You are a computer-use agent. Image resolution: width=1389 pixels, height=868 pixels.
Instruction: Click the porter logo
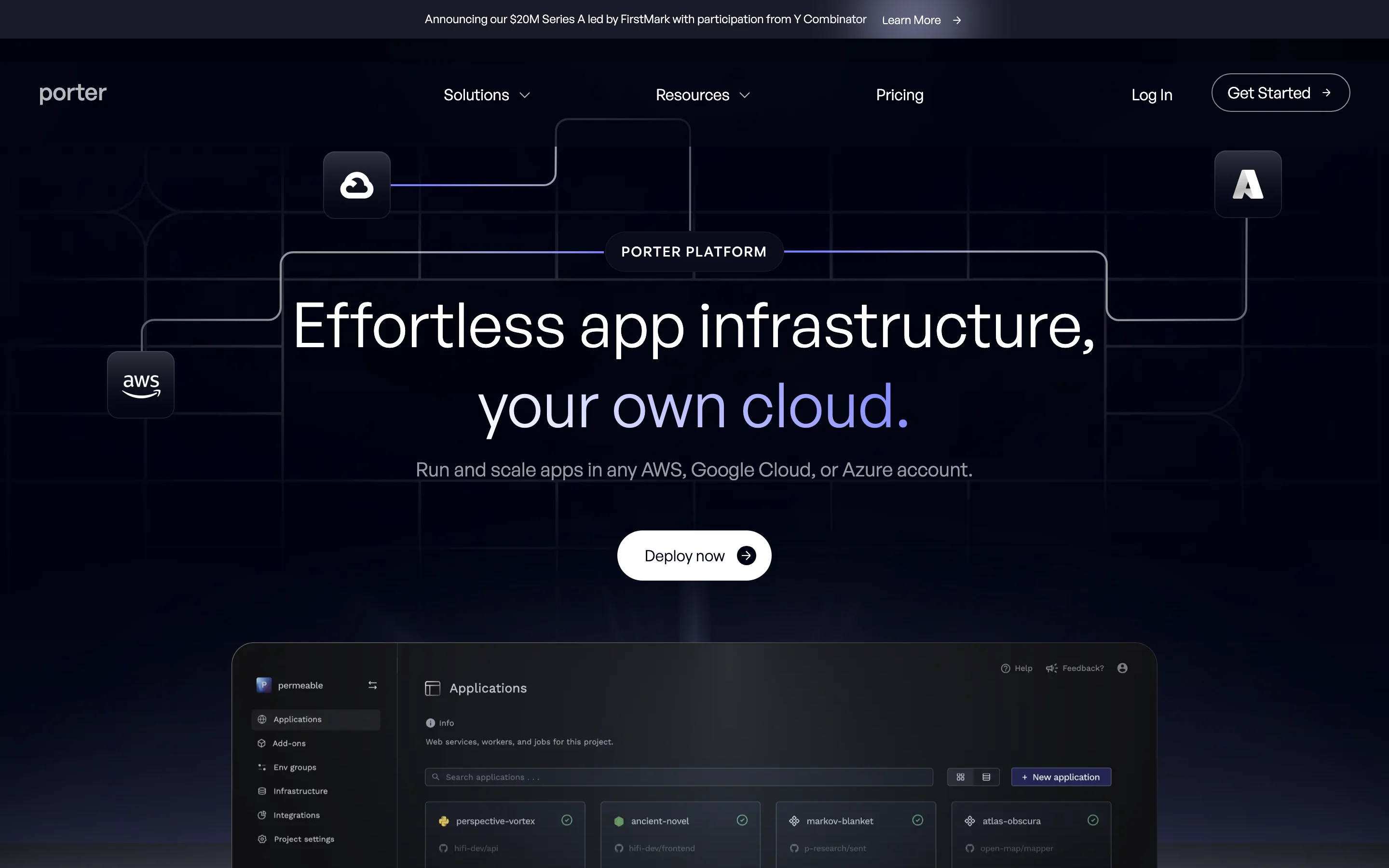73,93
